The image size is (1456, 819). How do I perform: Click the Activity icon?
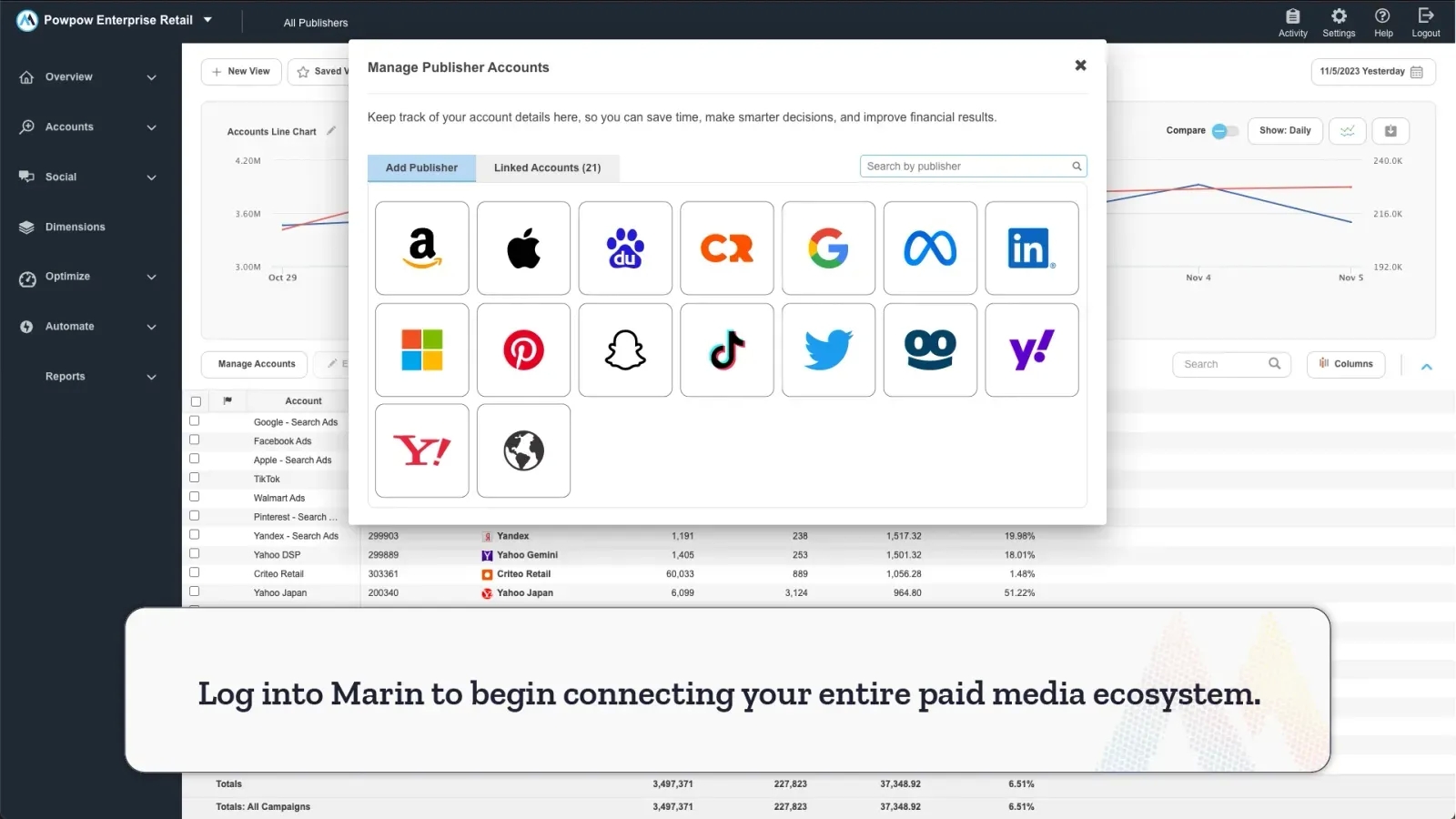(x=1293, y=22)
